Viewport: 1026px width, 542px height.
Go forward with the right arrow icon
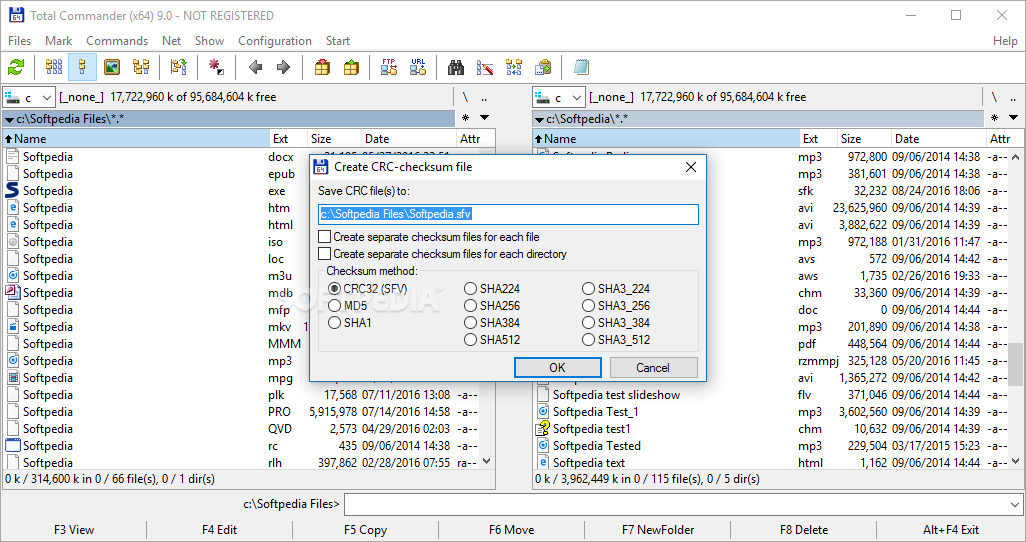283,67
